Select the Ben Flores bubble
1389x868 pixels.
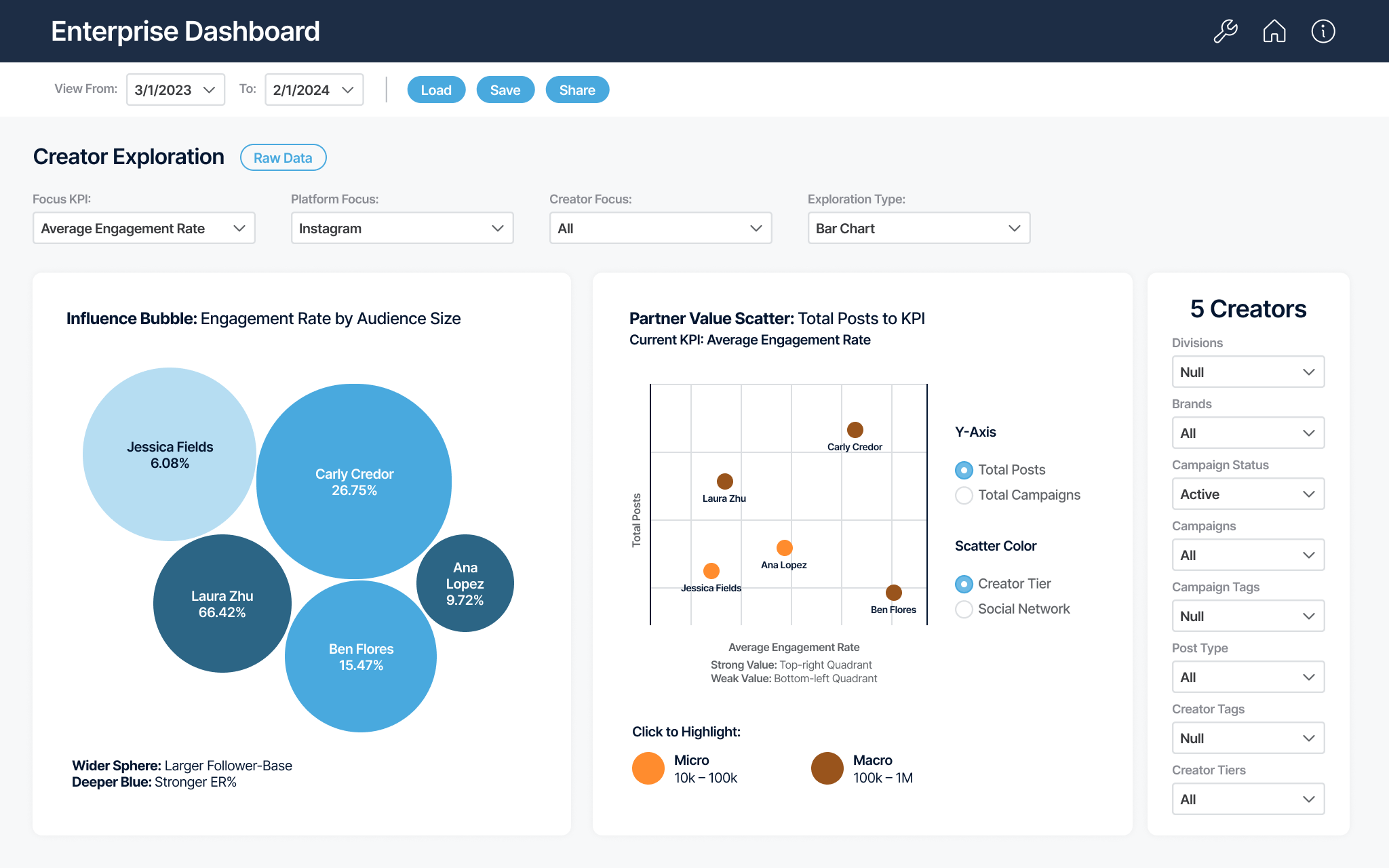point(361,656)
